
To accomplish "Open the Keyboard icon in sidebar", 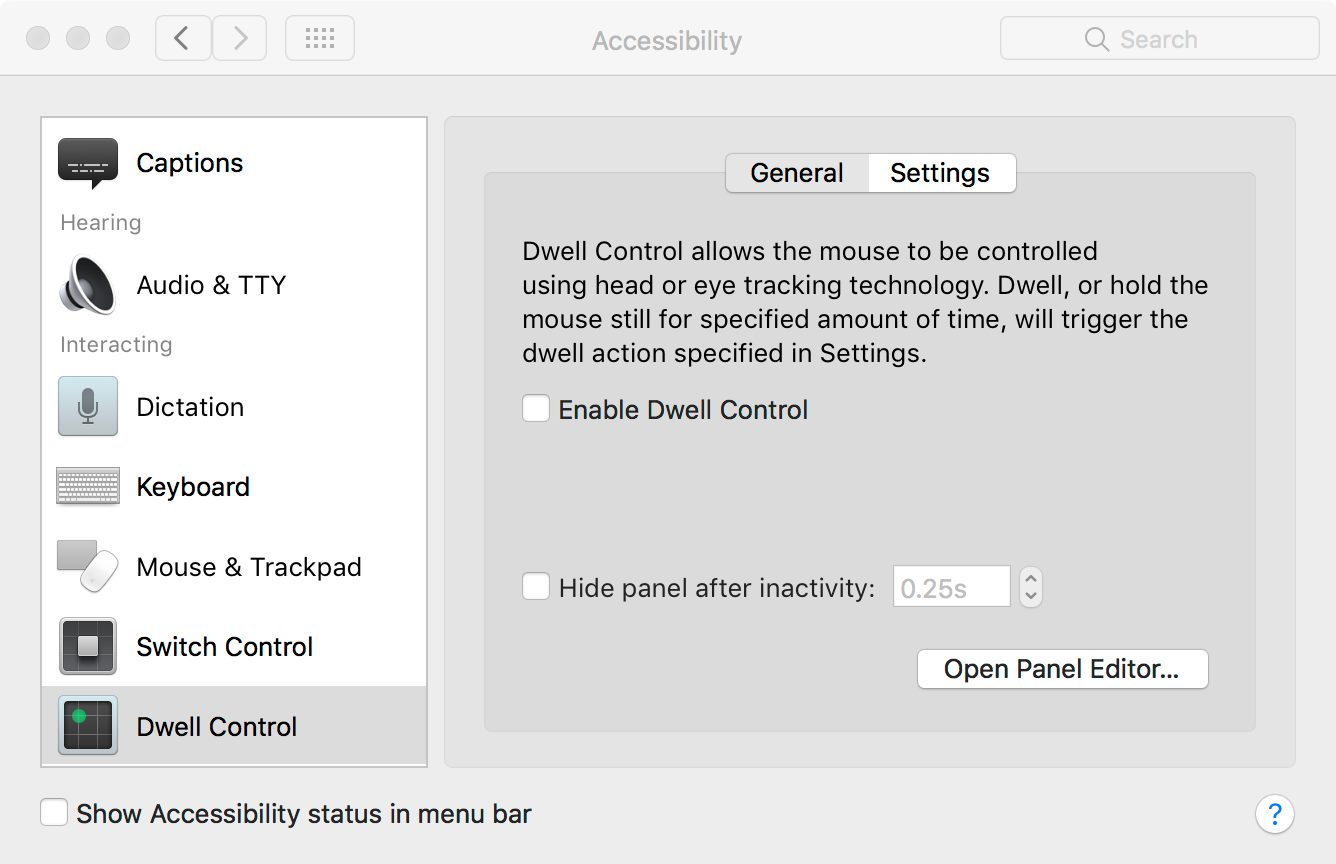I will tap(88, 487).
